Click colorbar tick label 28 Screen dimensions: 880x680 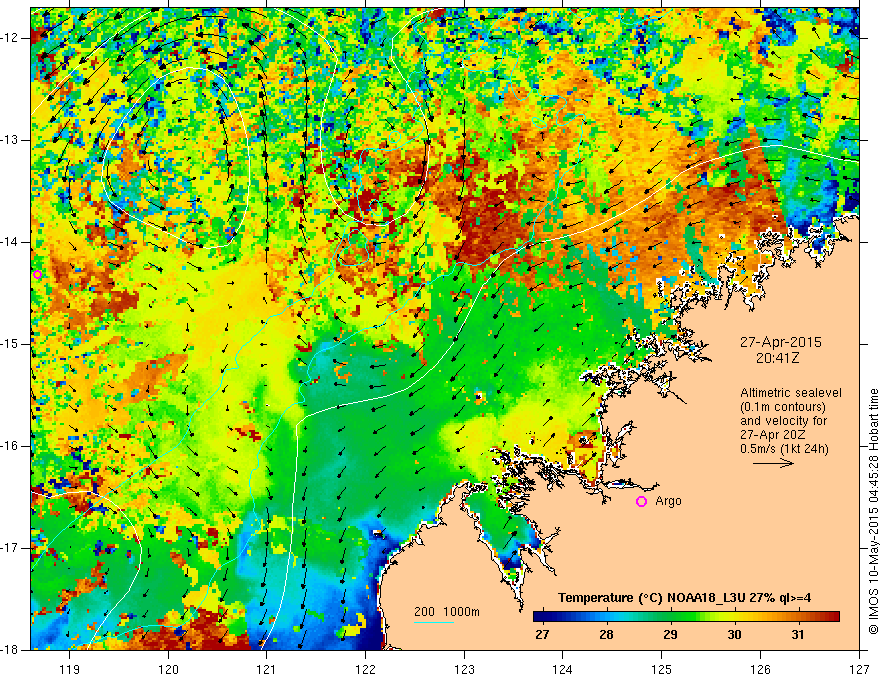click(x=606, y=635)
